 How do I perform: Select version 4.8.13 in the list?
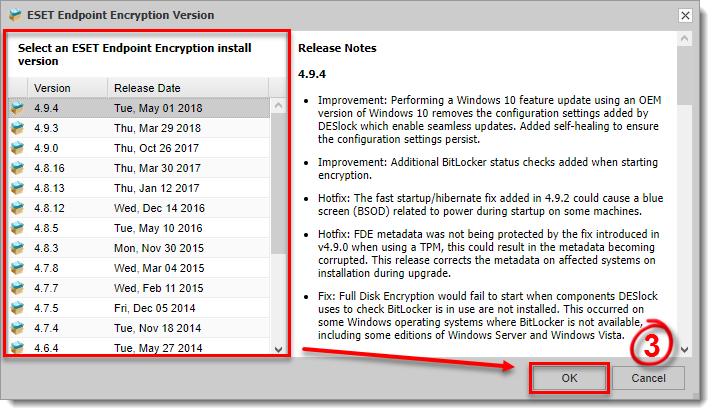point(139,188)
